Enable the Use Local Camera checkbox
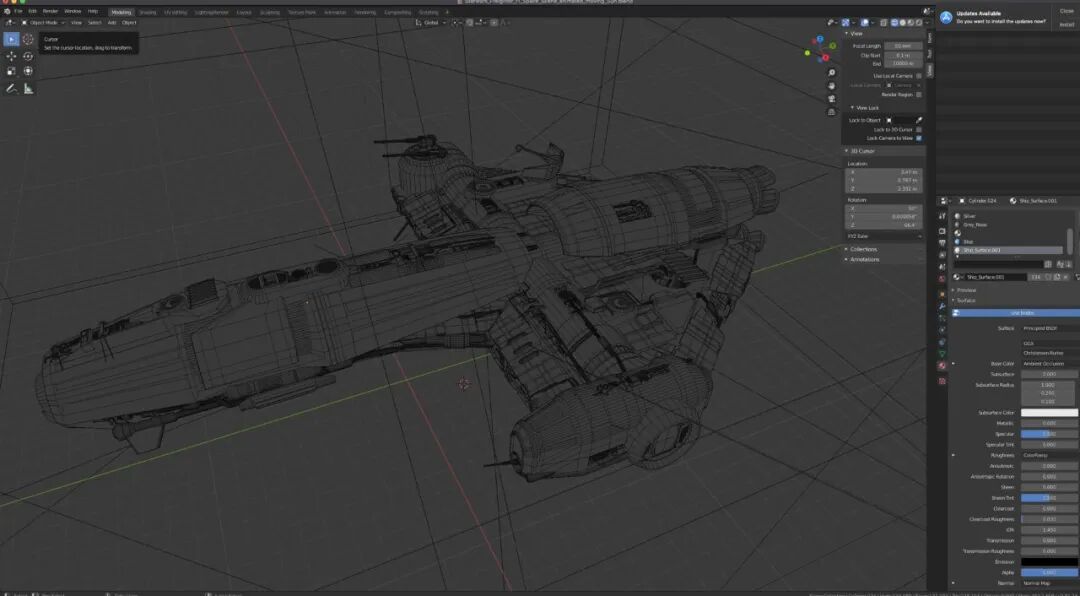This screenshot has height=596, width=1080. pyautogui.click(x=919, y=76)
